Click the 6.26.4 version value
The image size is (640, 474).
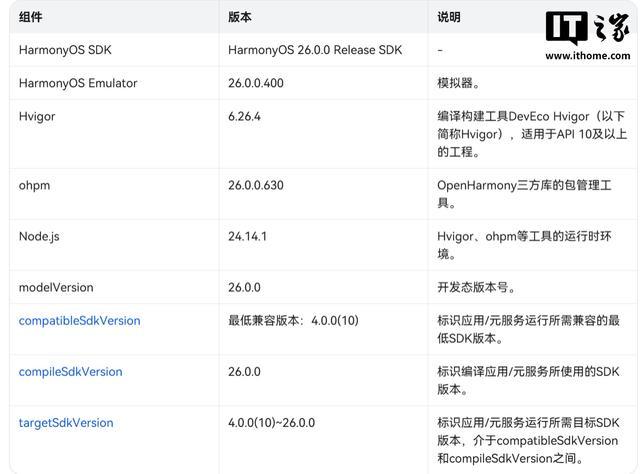pos(244,117)
